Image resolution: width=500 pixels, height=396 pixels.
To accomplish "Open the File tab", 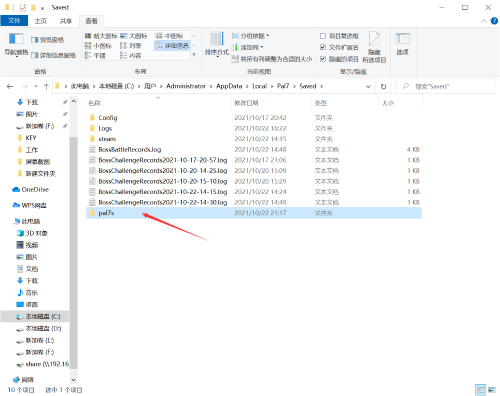I will [x=14, y=21].
